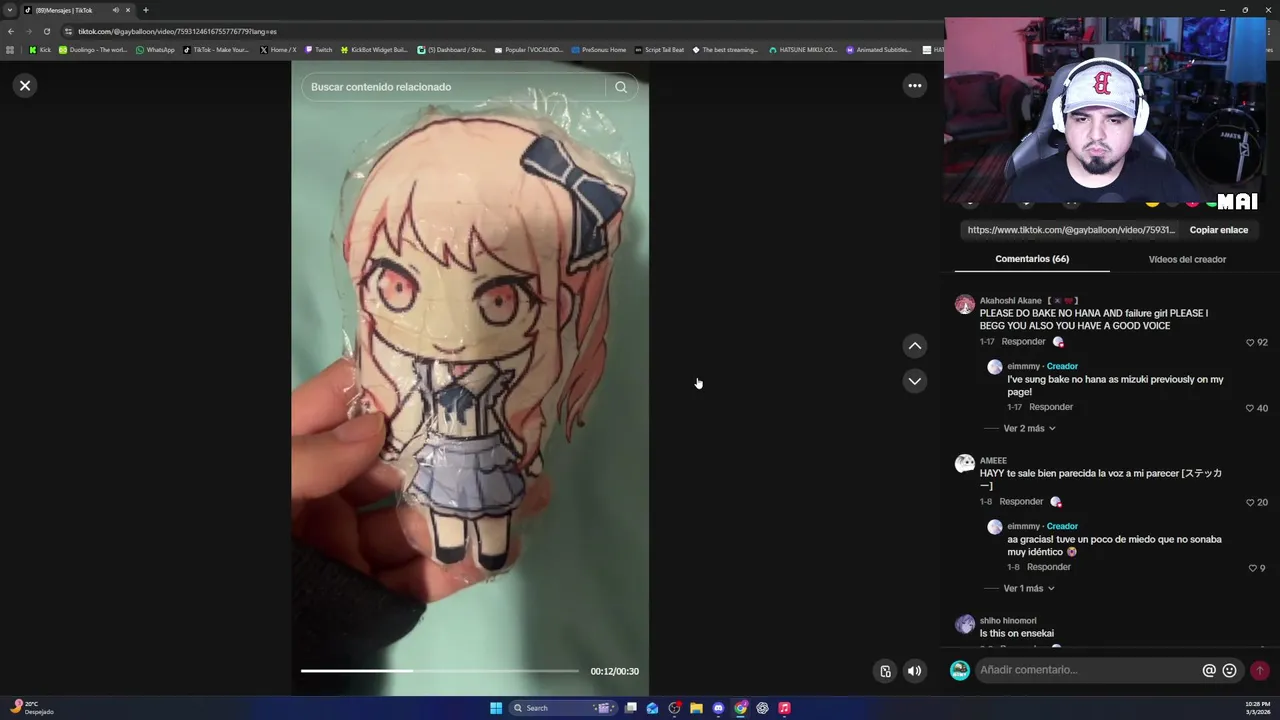Send comment with the red arrow button
The width and height of the screenshot is (1280, 720).
tap(1260, 670)
